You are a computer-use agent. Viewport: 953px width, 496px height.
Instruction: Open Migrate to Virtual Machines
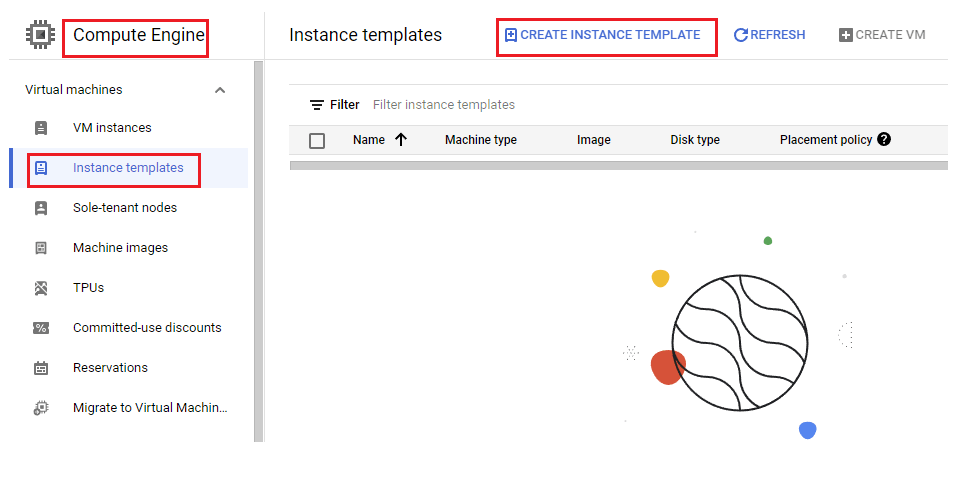coord(150,408)
